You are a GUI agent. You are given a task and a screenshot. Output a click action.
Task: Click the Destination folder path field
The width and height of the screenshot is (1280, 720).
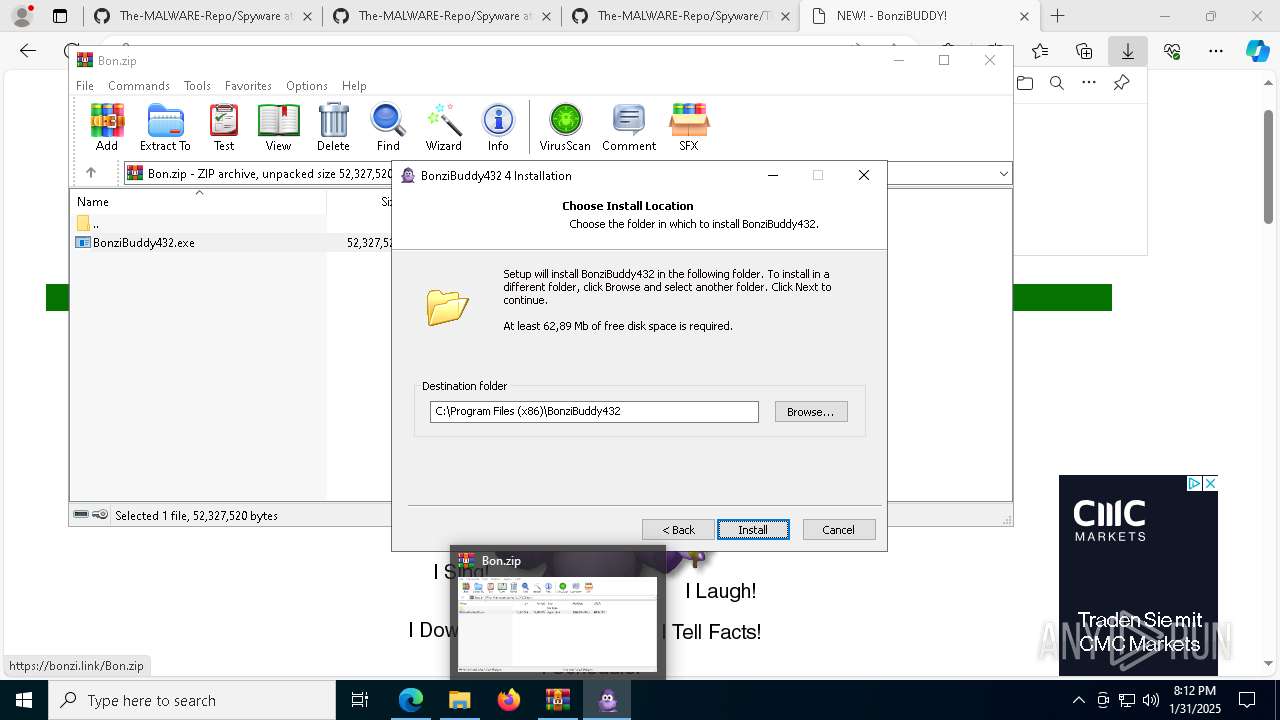tap(594, 412)
